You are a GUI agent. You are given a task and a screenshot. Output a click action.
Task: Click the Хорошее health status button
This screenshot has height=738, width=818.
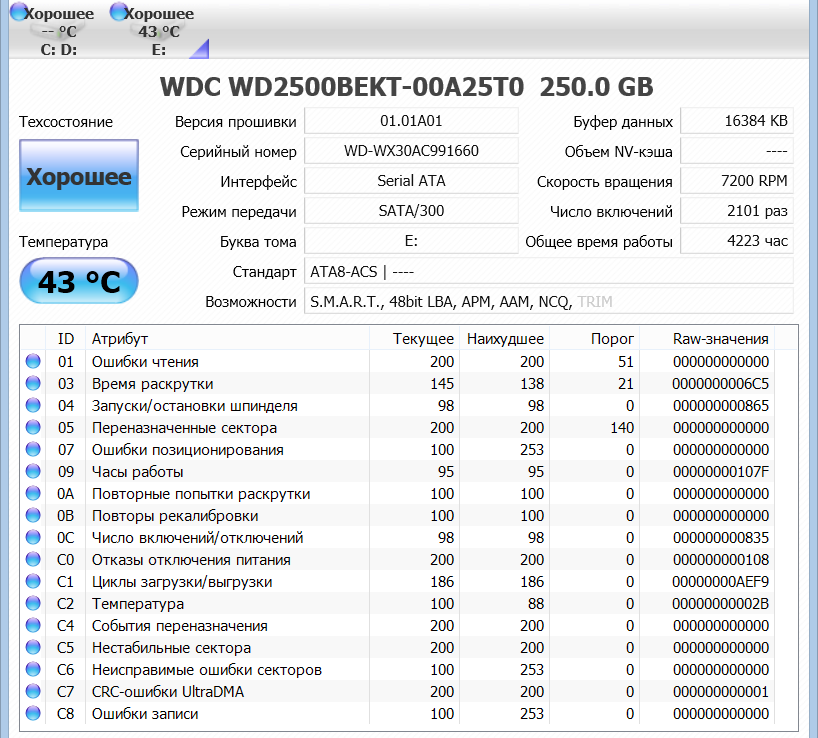(x=79, y=176)
